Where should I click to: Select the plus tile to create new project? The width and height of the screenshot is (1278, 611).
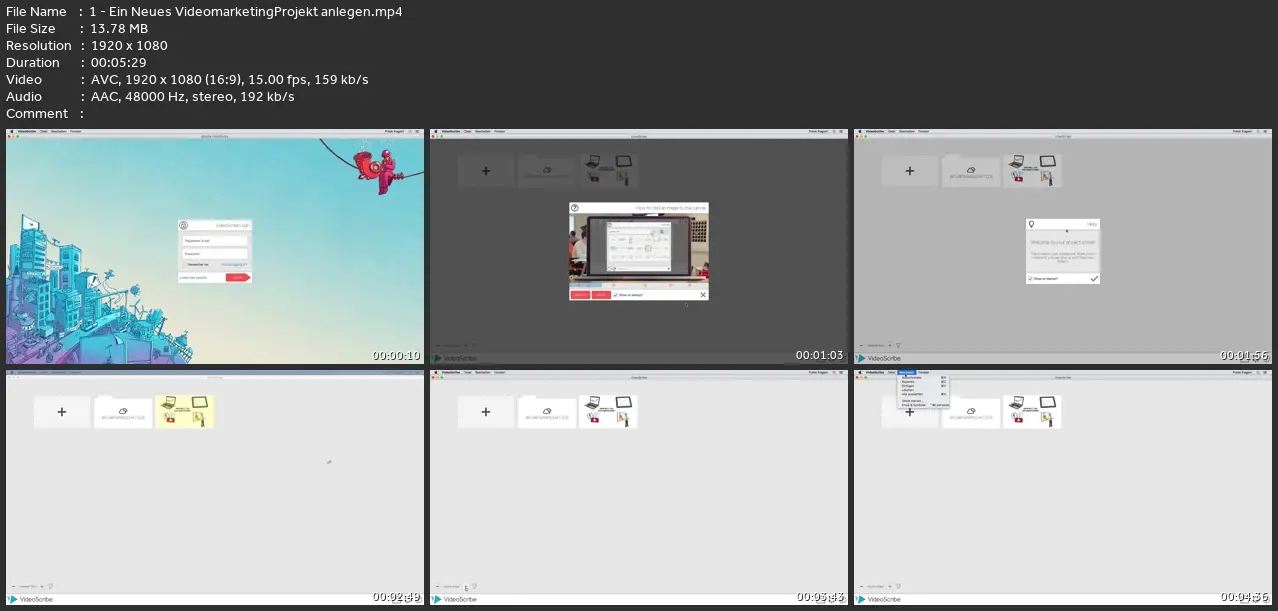(486, 170)
